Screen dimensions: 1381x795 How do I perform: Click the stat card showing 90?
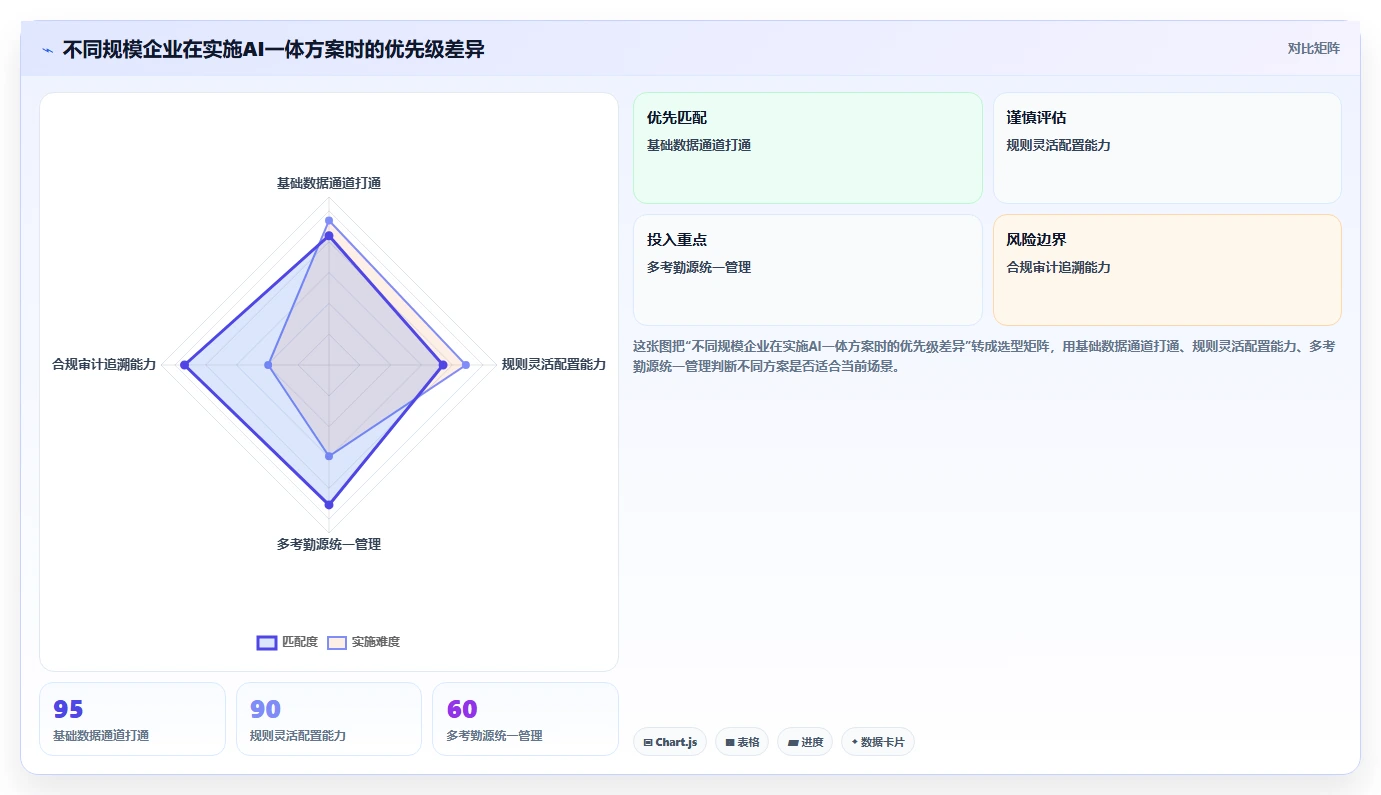[x=329, y=719]
